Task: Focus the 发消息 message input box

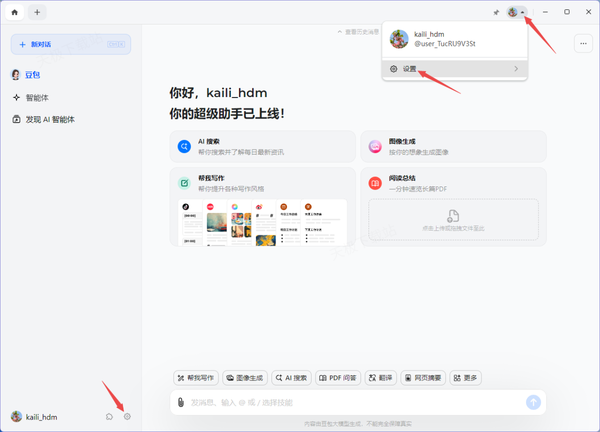Action: [356, 403]
